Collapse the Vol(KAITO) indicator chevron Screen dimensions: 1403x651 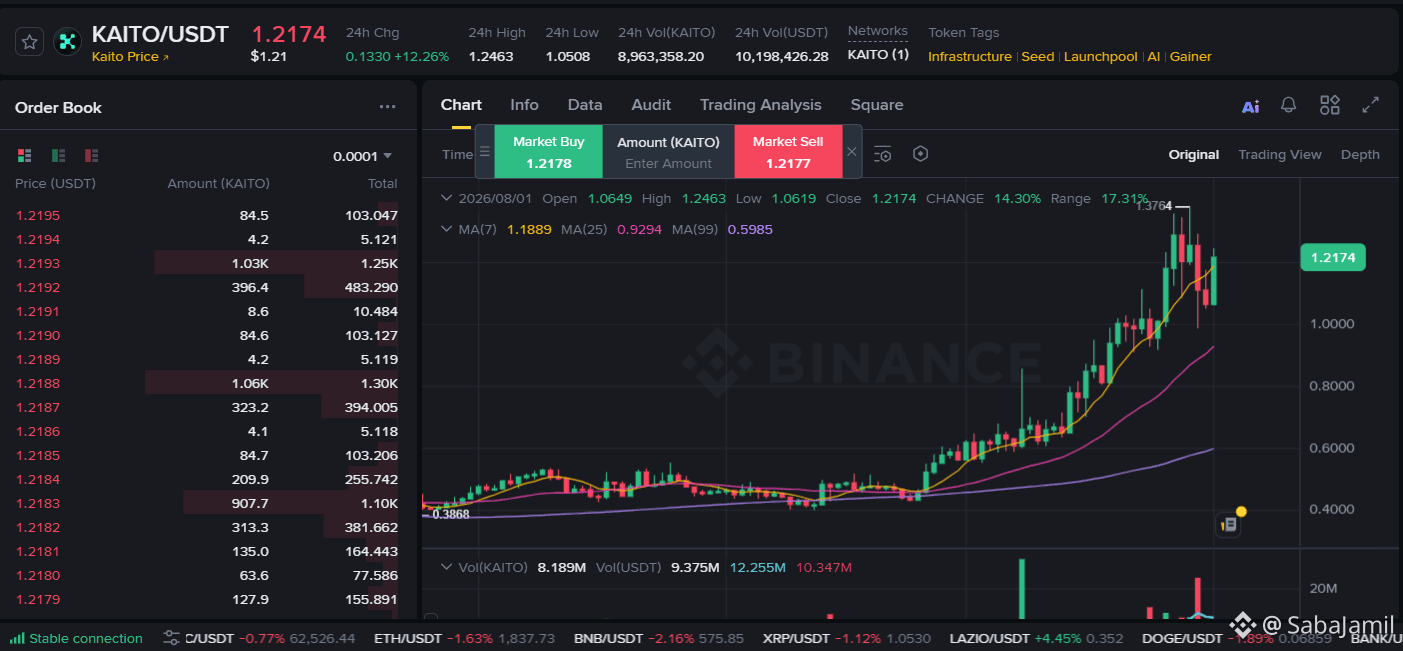pyautogui.click(x=446, y=567)
